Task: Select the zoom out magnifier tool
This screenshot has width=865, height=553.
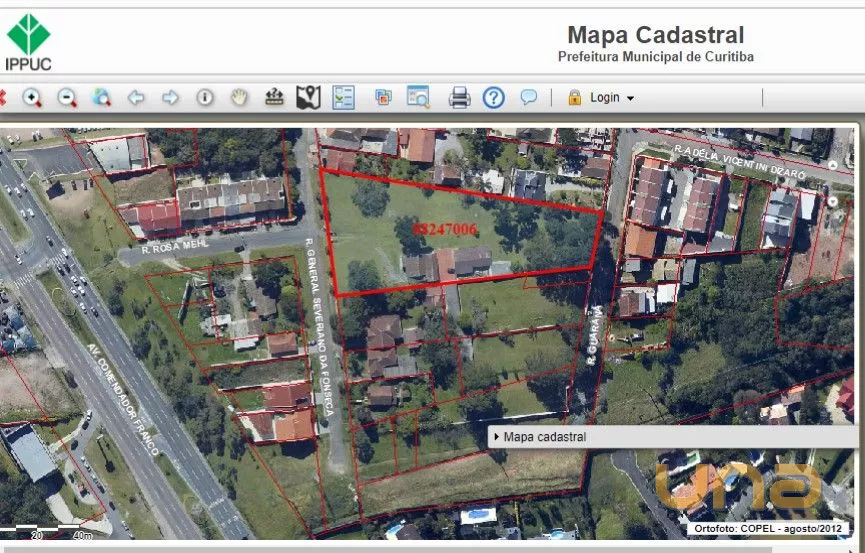Action: [67, 97]
